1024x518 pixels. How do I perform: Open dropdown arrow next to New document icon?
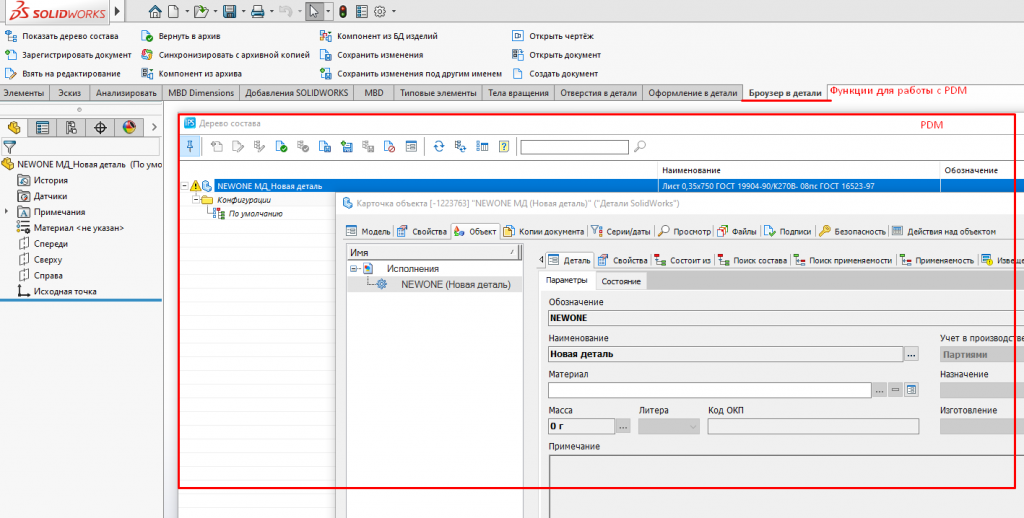click(187, 12)
